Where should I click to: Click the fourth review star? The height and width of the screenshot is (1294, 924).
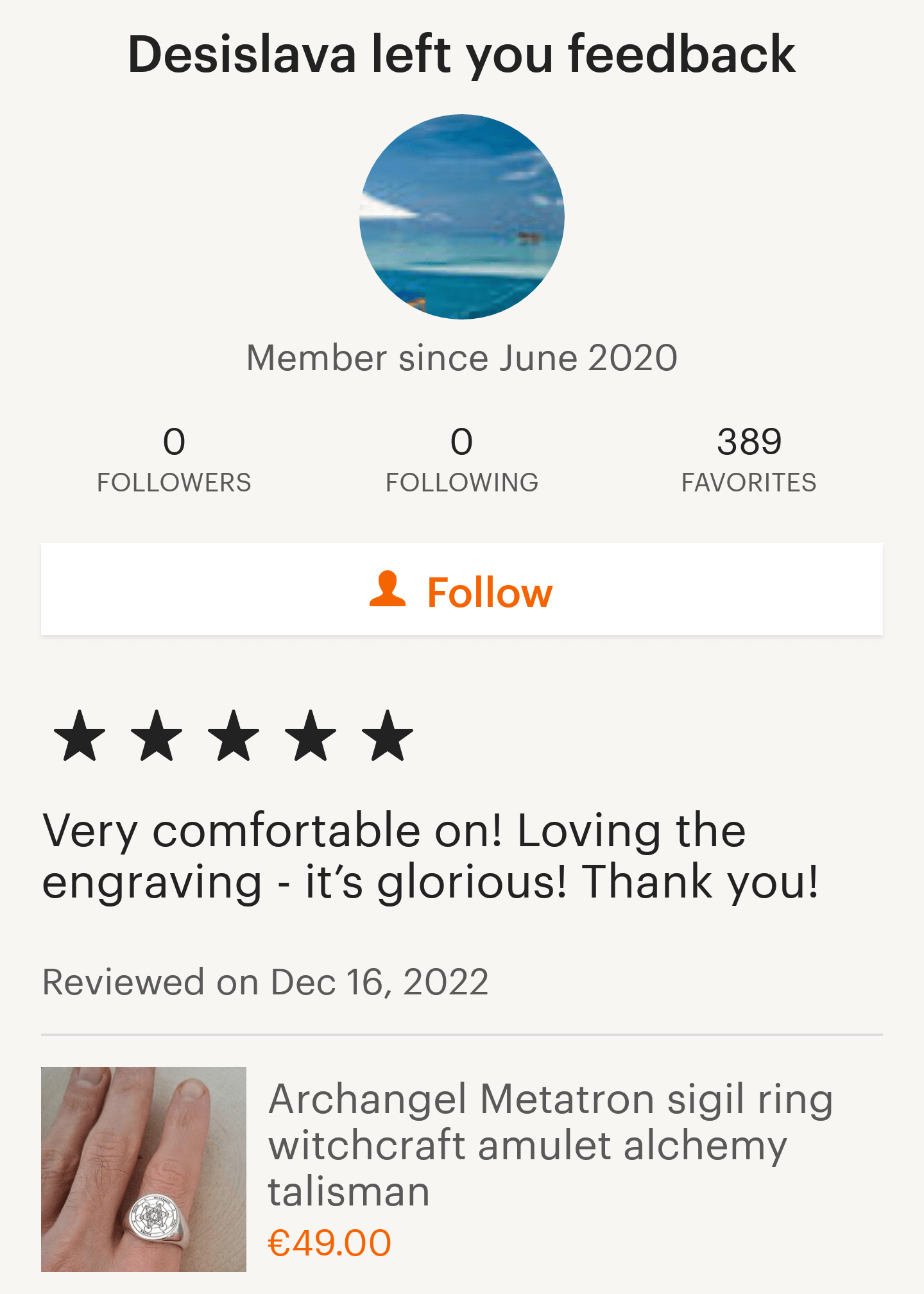pos(311,735)
